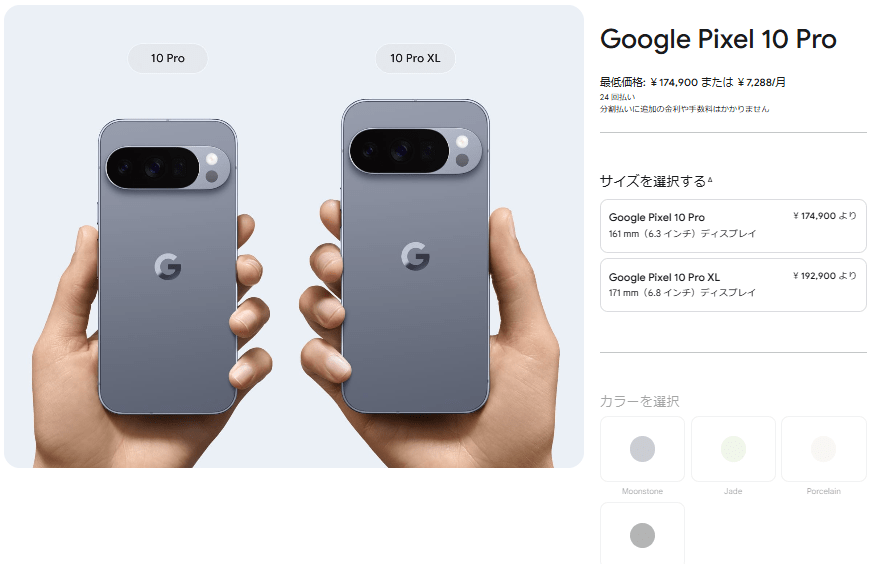872x564 pixels.
Task: Choose the Jade color swatch
Action: (x=733, y=449)
